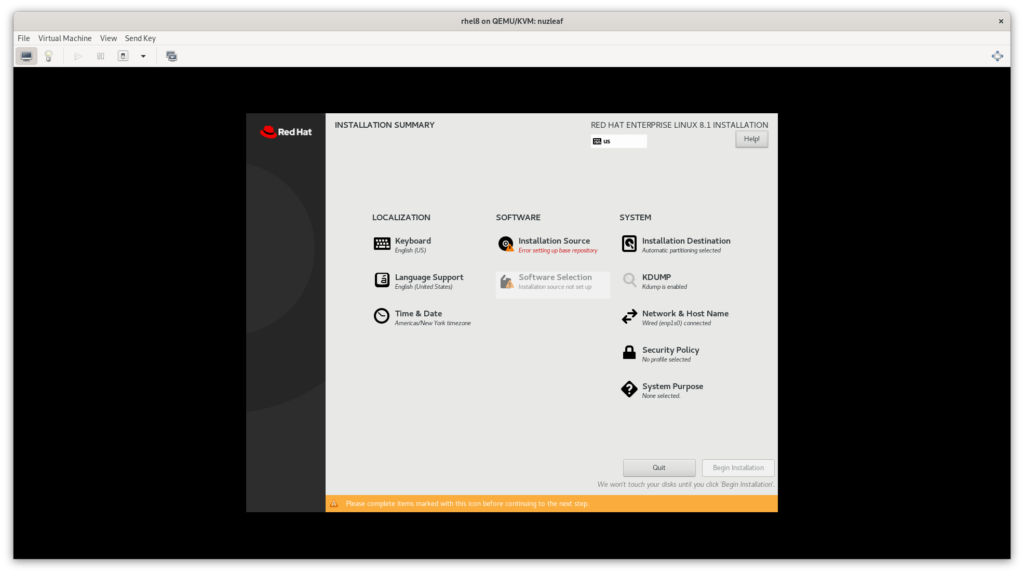The height and width of the screenshot is (574, 1024).
Task: Open Security Policy label
Action: (x=670, y=350)
